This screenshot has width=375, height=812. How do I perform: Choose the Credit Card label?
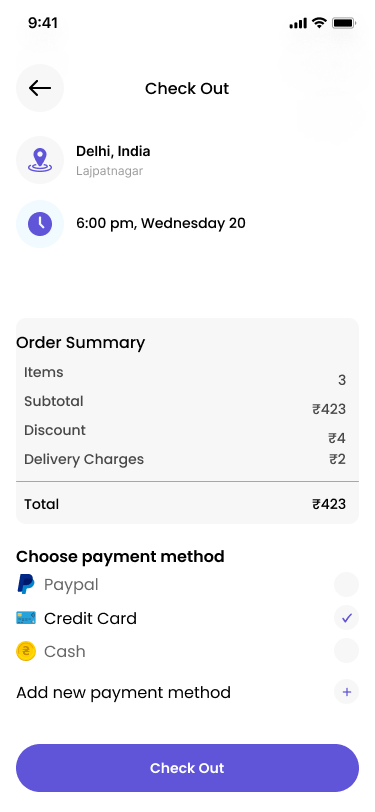90,618
